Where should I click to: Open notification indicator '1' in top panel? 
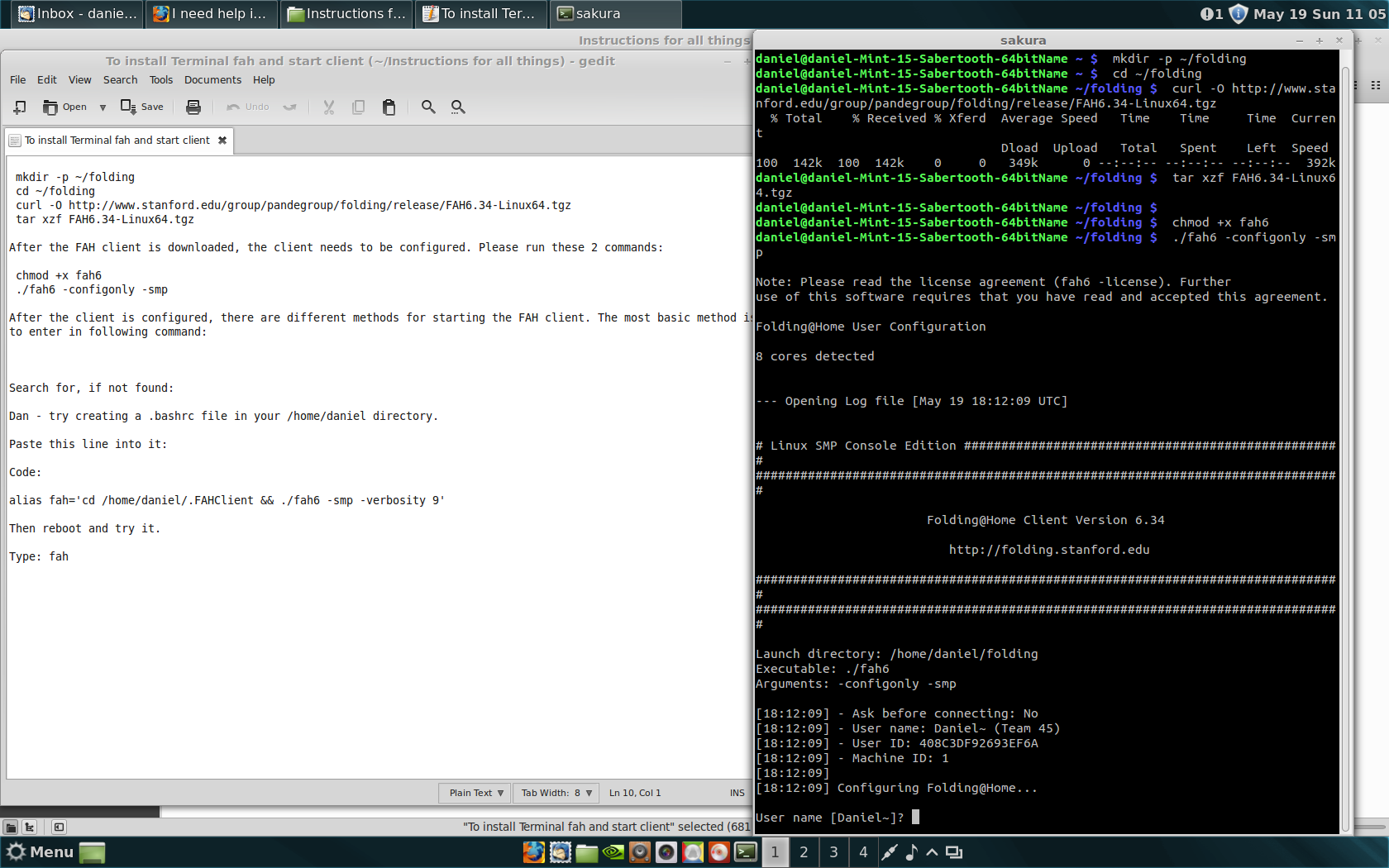tap(1211, 14)
